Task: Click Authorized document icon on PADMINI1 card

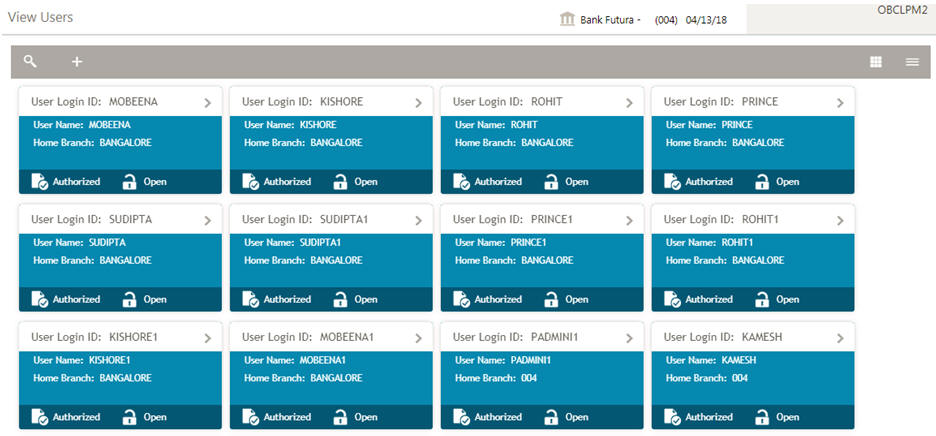Action: [x=461, y=417]
